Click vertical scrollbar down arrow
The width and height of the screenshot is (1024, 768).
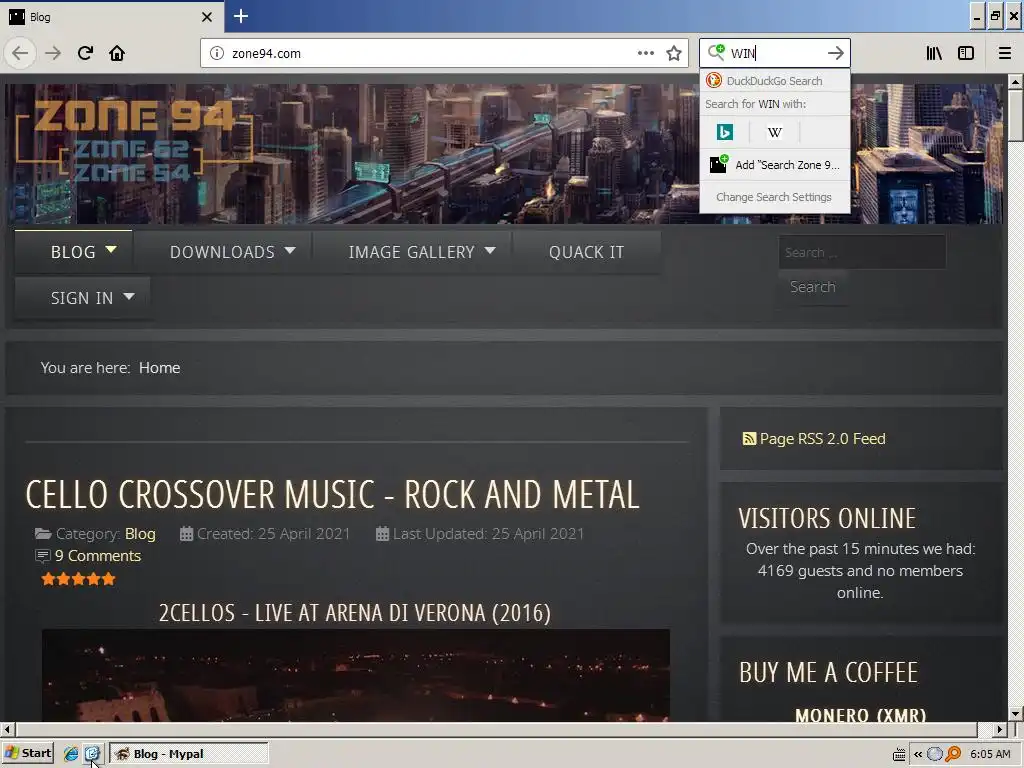(x=1015, y=714)
